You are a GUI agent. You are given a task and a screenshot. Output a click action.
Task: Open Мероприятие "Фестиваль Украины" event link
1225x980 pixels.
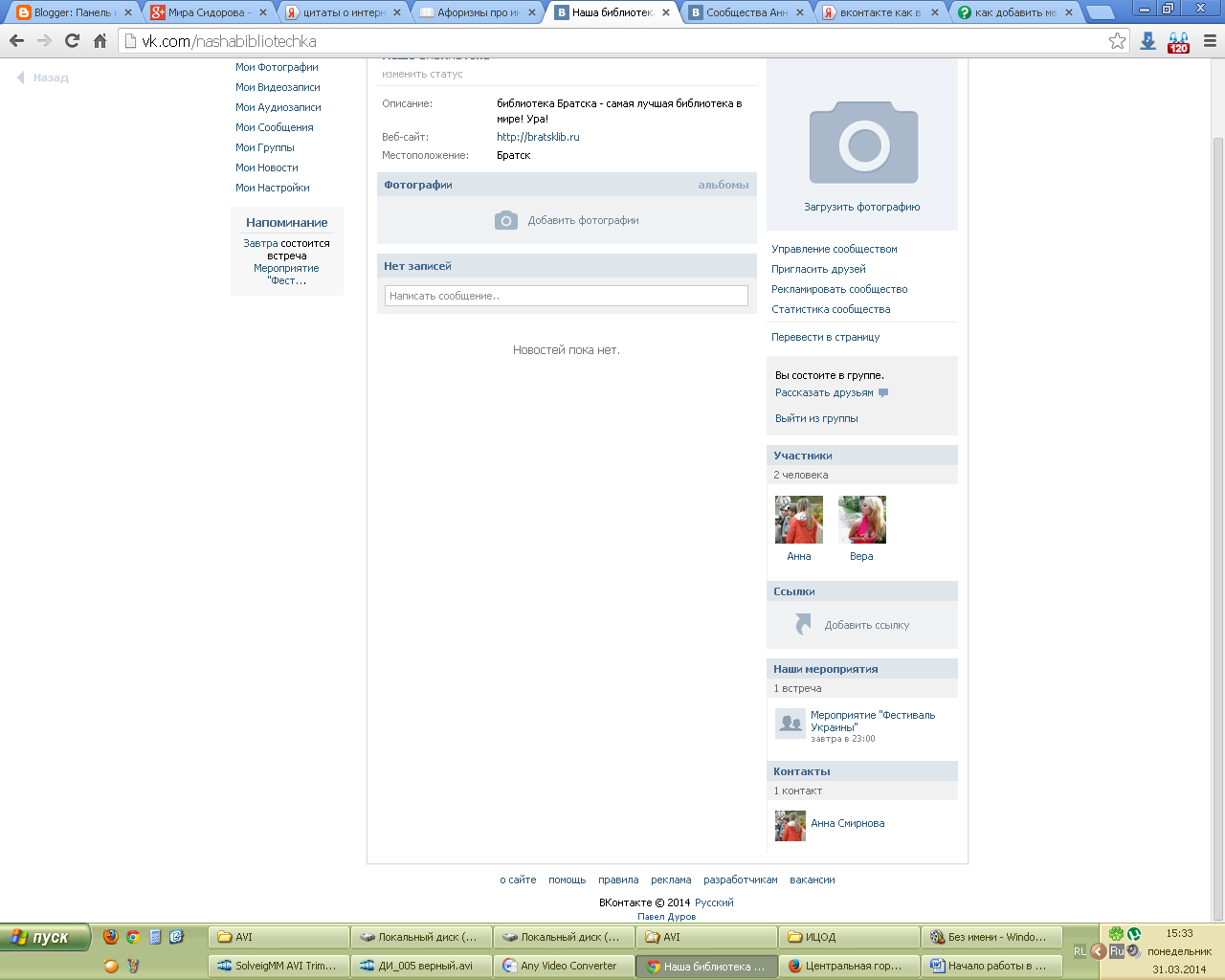[873, 721]
